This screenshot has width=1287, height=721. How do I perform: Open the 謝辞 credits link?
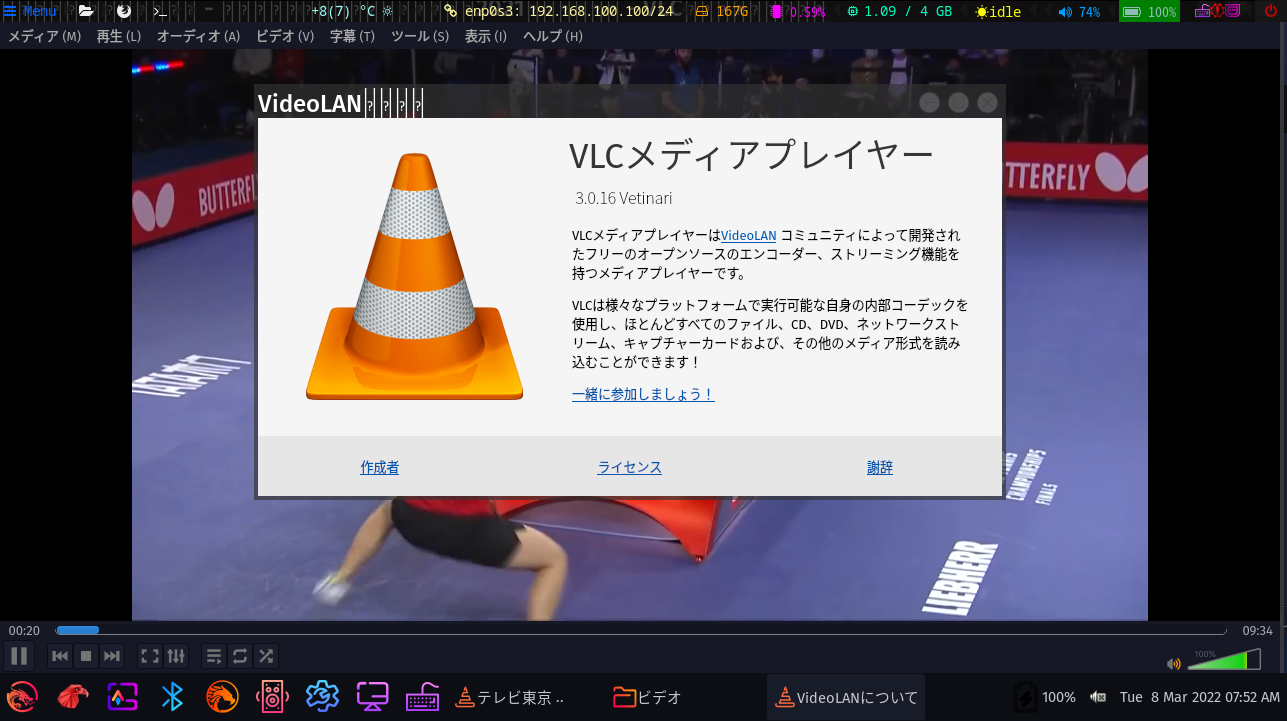click(880, 467)
